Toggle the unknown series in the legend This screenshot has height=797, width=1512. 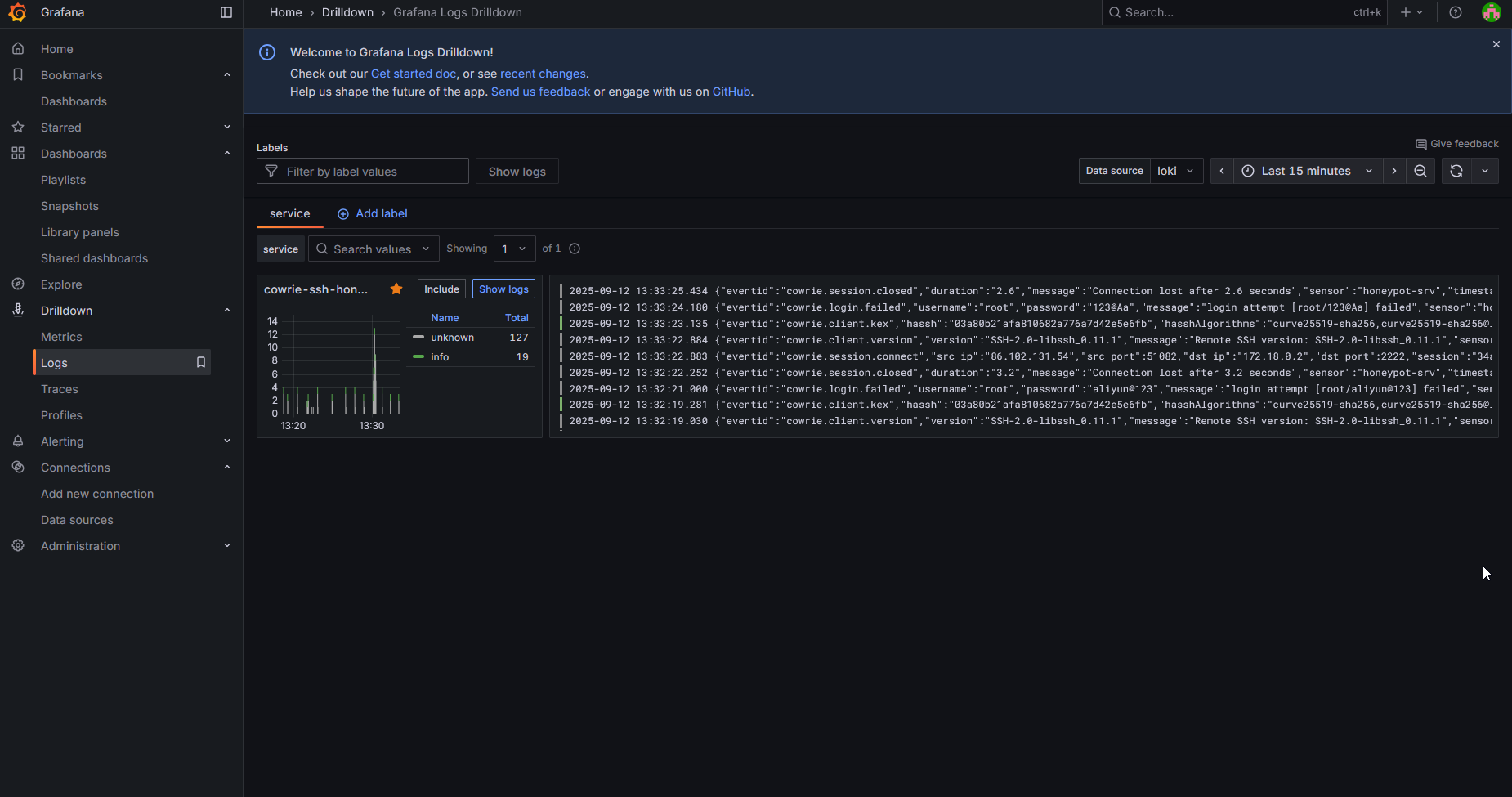click(x=452, y=338)
